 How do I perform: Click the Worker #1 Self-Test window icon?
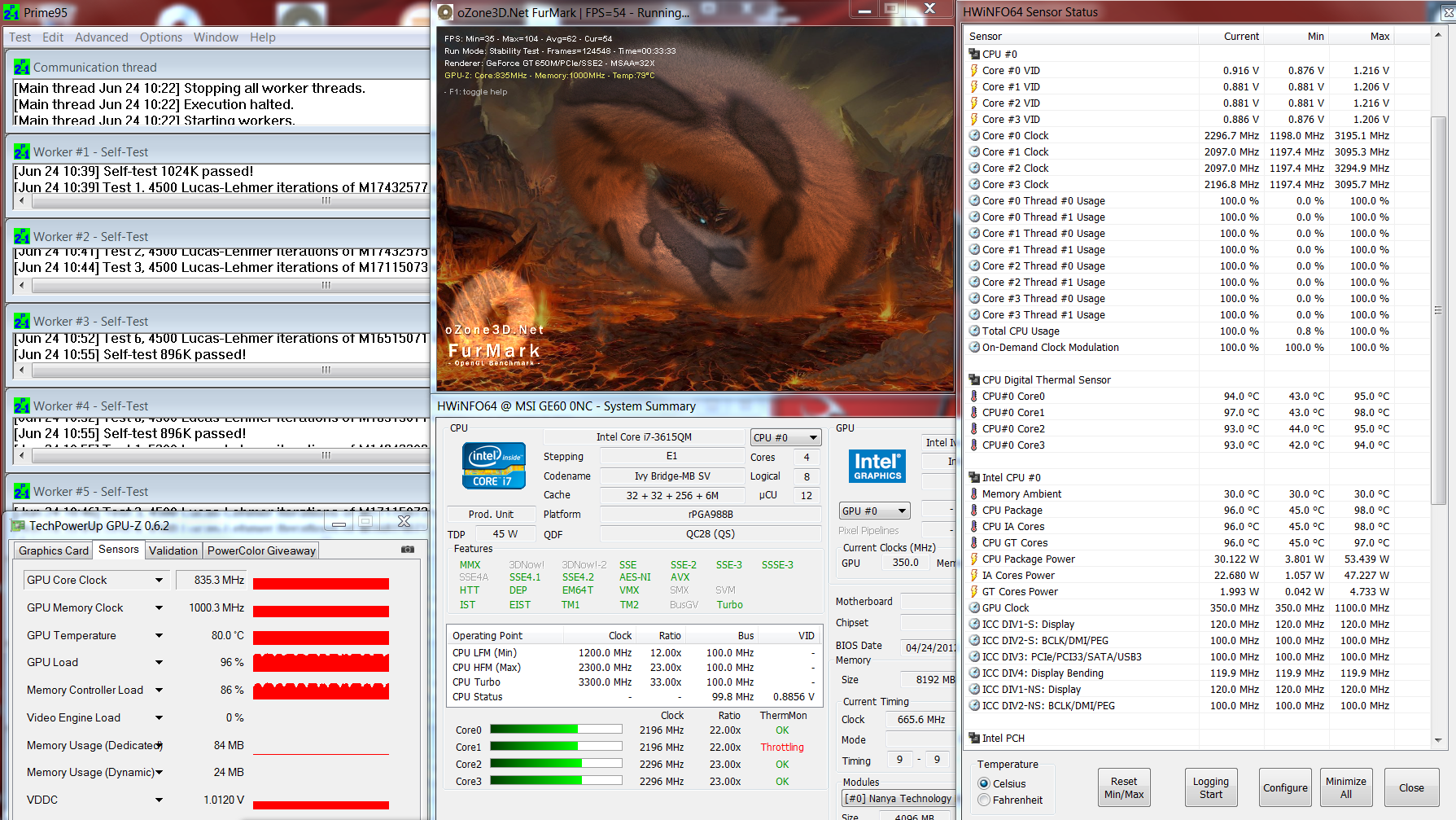coord(22,151)
